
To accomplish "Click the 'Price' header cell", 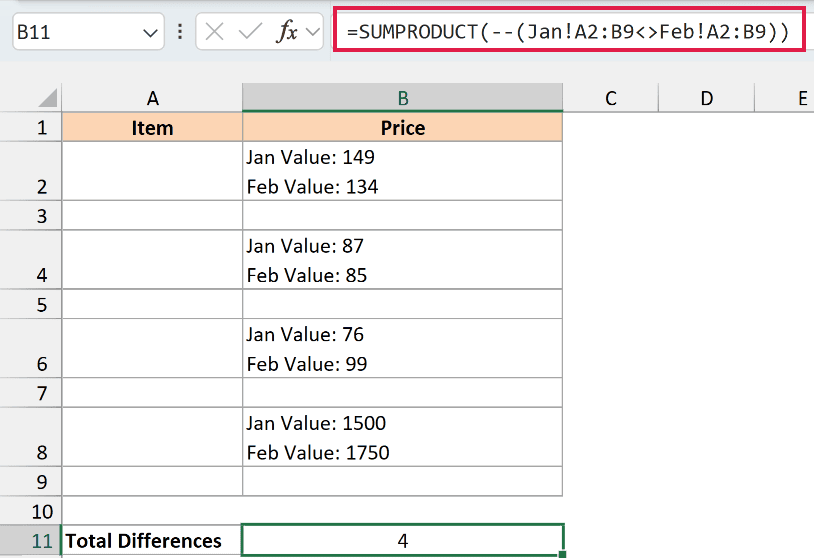I will (x=403, y=127).
